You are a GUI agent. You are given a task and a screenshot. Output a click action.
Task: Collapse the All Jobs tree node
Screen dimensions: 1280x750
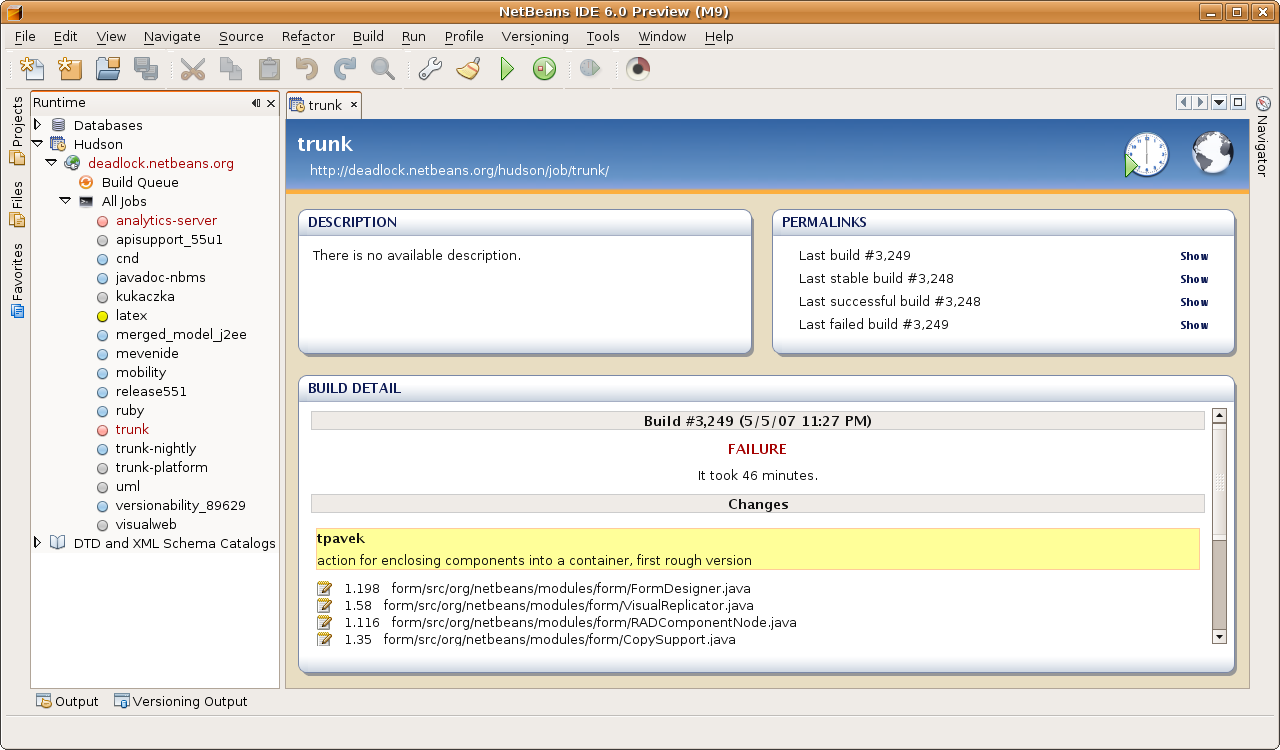click(x=65, y=201)
